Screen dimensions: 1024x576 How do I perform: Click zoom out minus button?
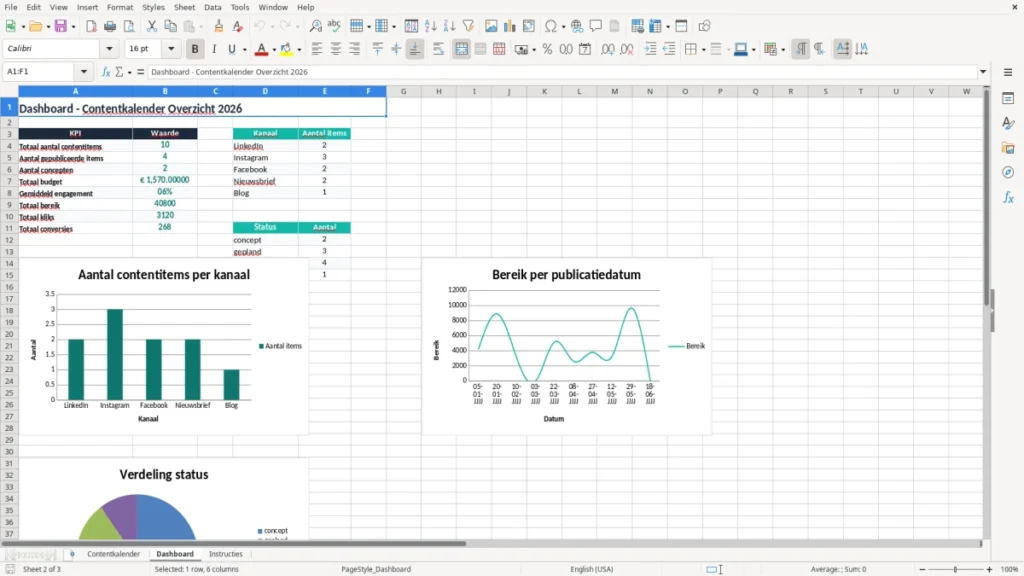click(x=922, y=569)
